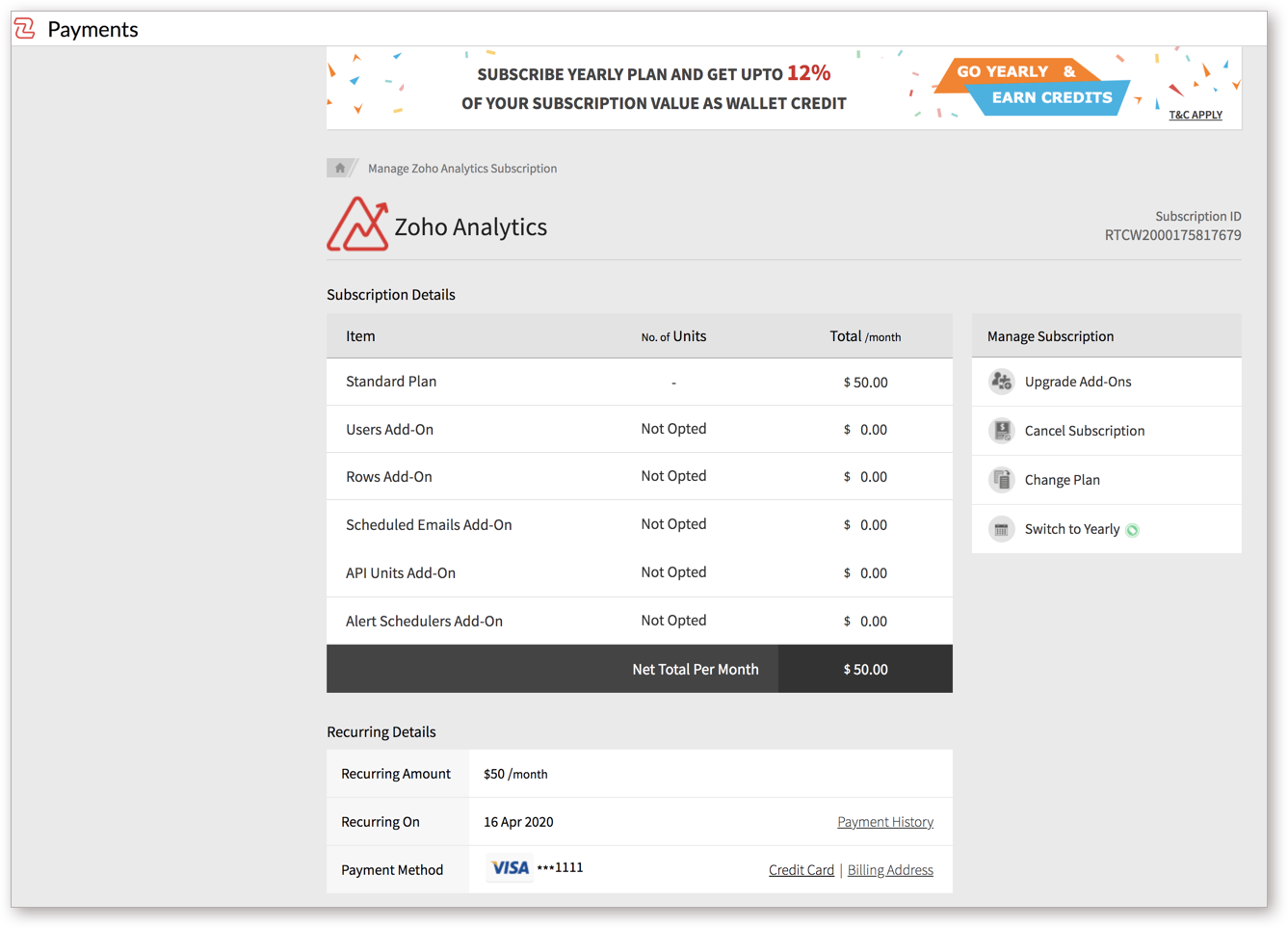Click the Manage Zoho Analytics Subscription breadcrumb

coord(461,167)
